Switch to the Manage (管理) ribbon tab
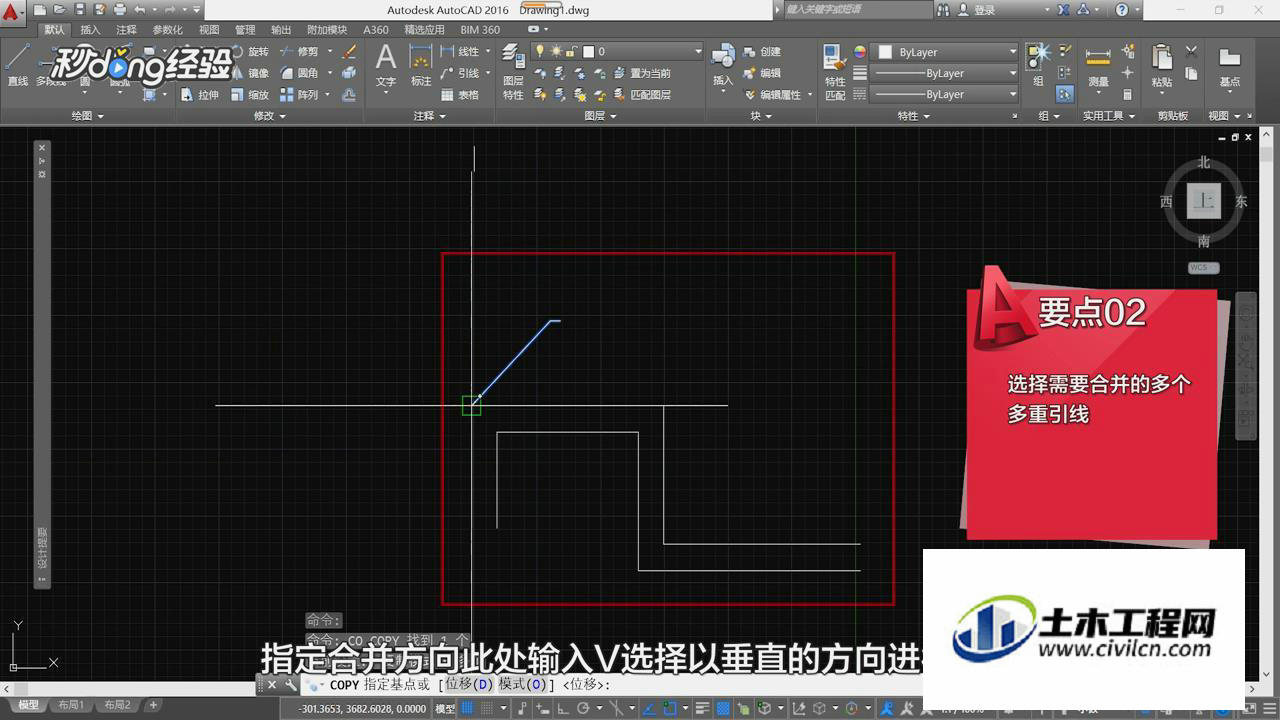Viewport: 1280px width, 720px height. point(245,30)
